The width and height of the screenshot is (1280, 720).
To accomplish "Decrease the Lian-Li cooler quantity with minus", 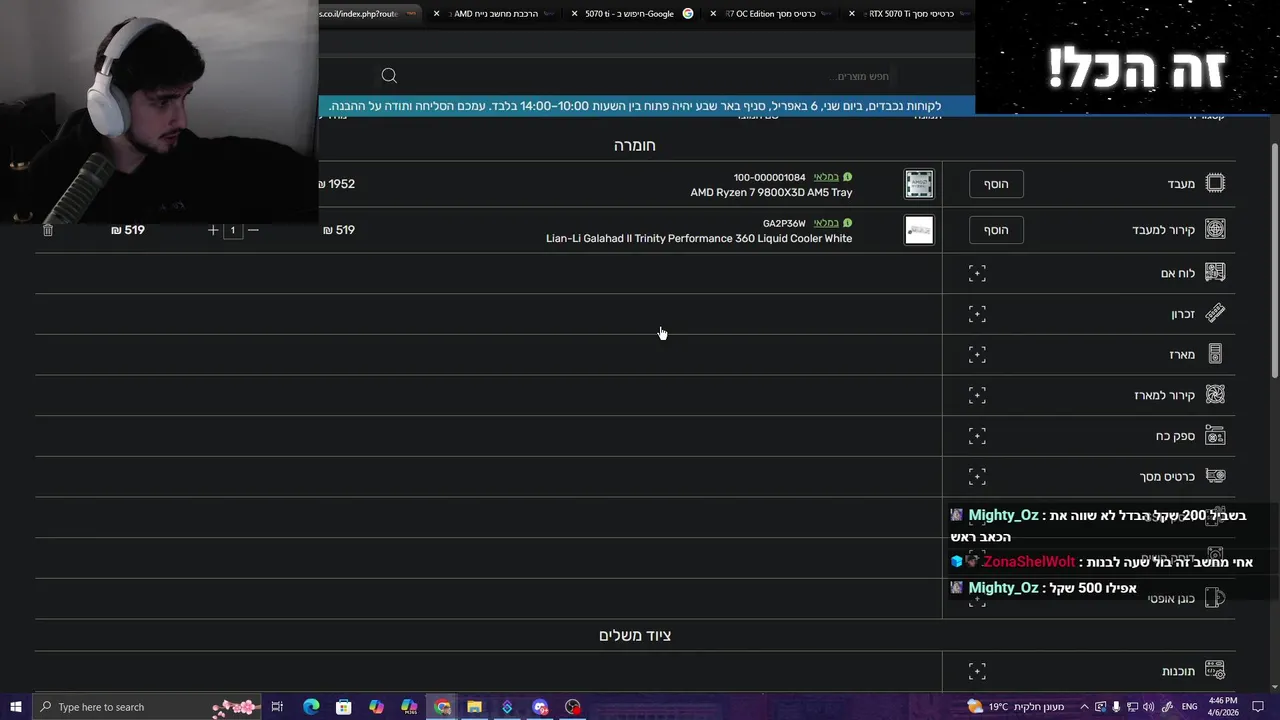I will point(253,230).
